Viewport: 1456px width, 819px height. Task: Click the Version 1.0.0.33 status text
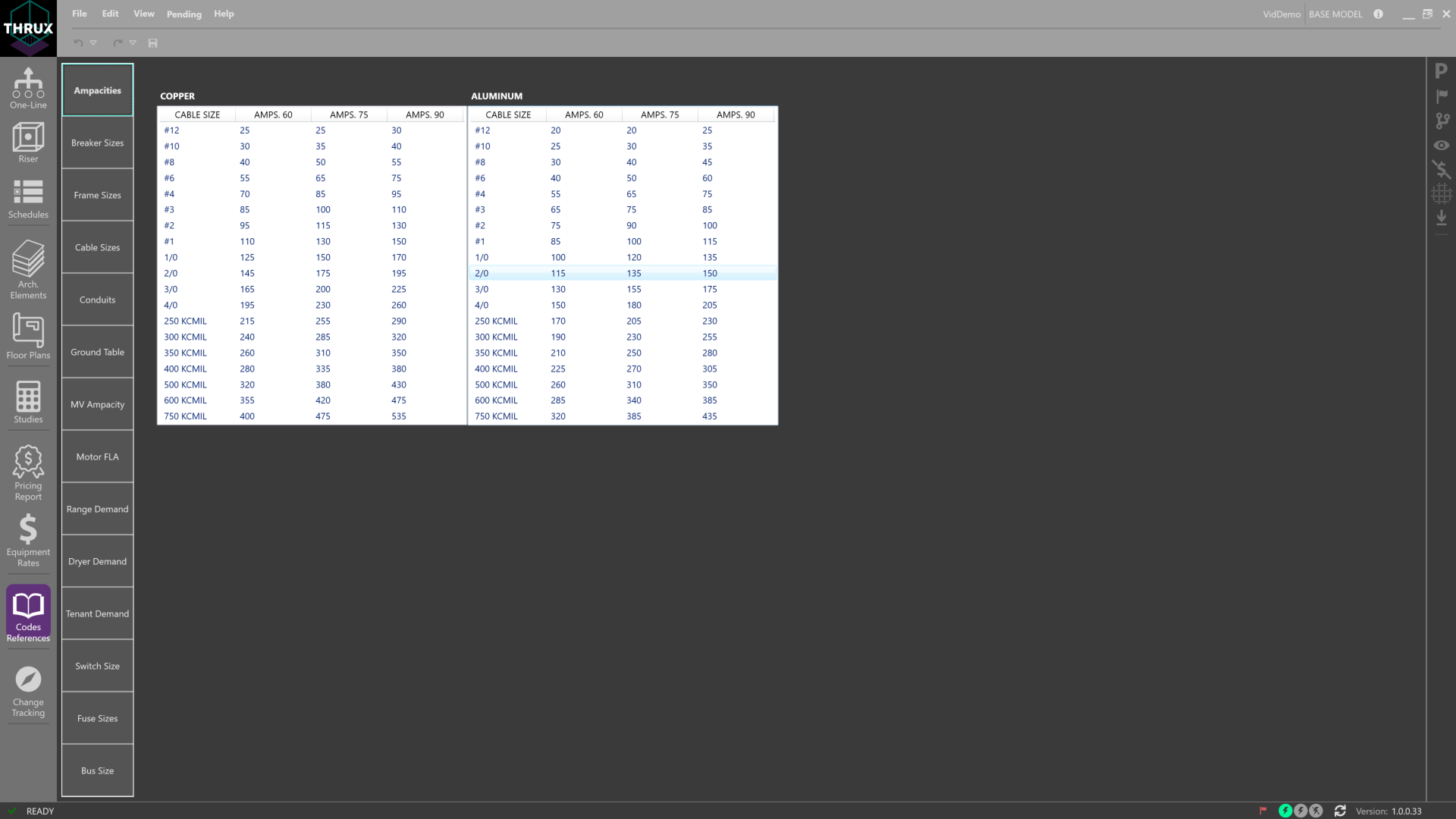(1389, 811)
